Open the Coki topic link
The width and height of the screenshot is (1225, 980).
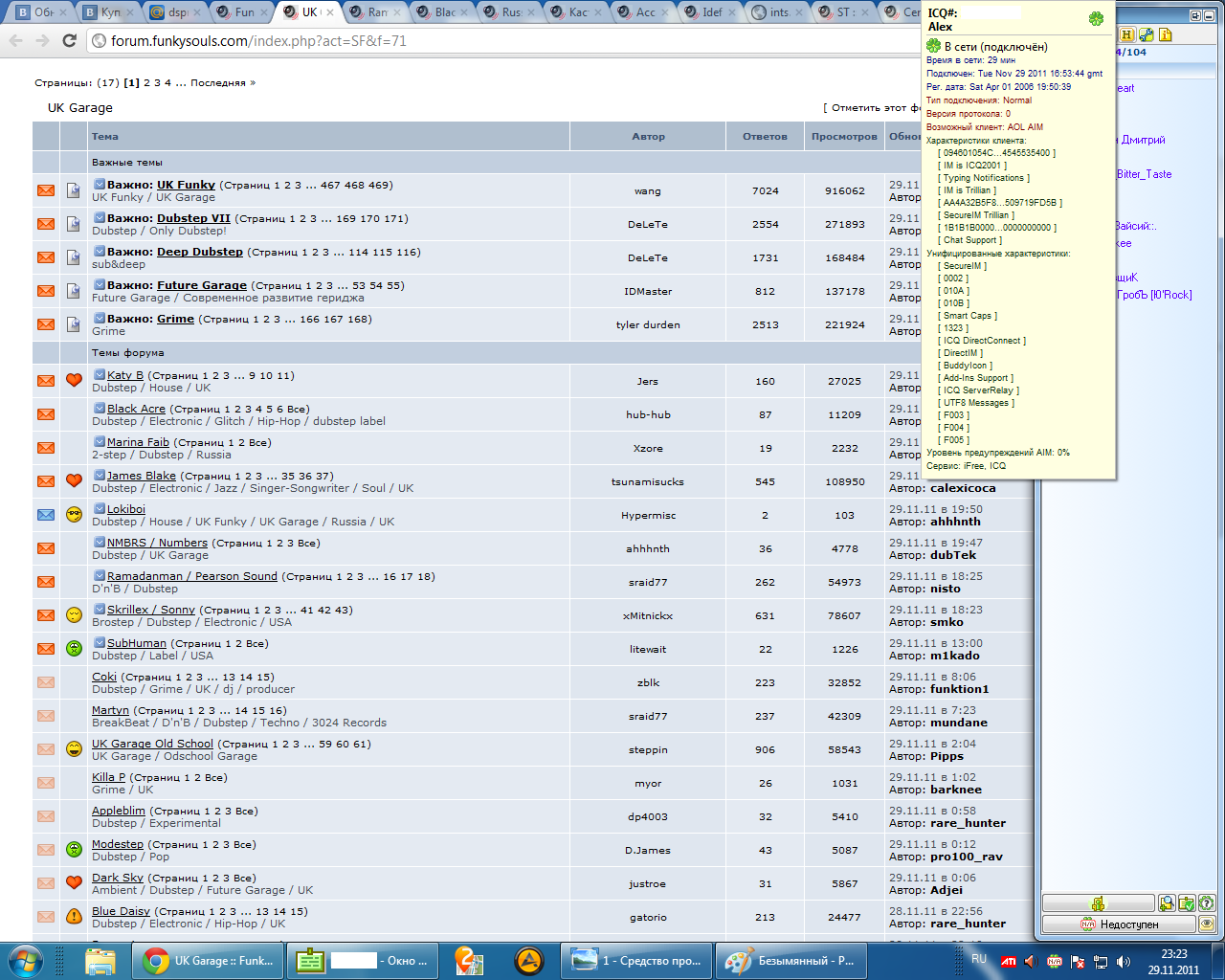[x=104, y=677]
